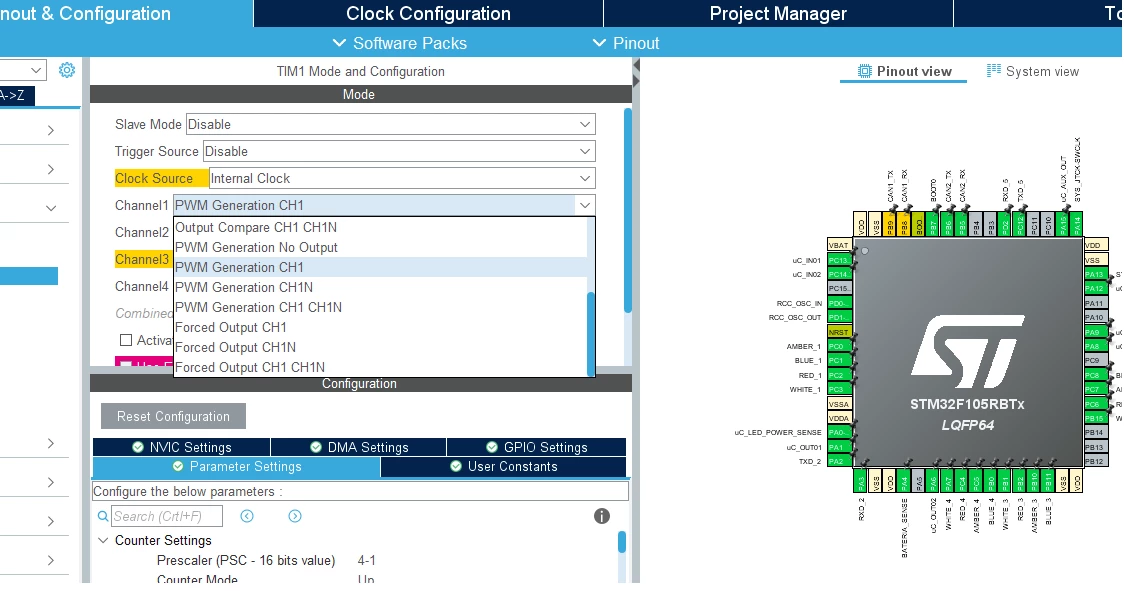The image size is (1124, 591).
Task: Select the NRST pin on the chip
Action: [839, 332]
